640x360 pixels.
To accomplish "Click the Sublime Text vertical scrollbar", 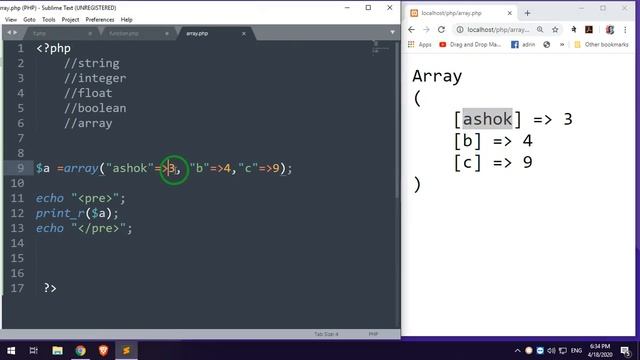I will [398, 122].
